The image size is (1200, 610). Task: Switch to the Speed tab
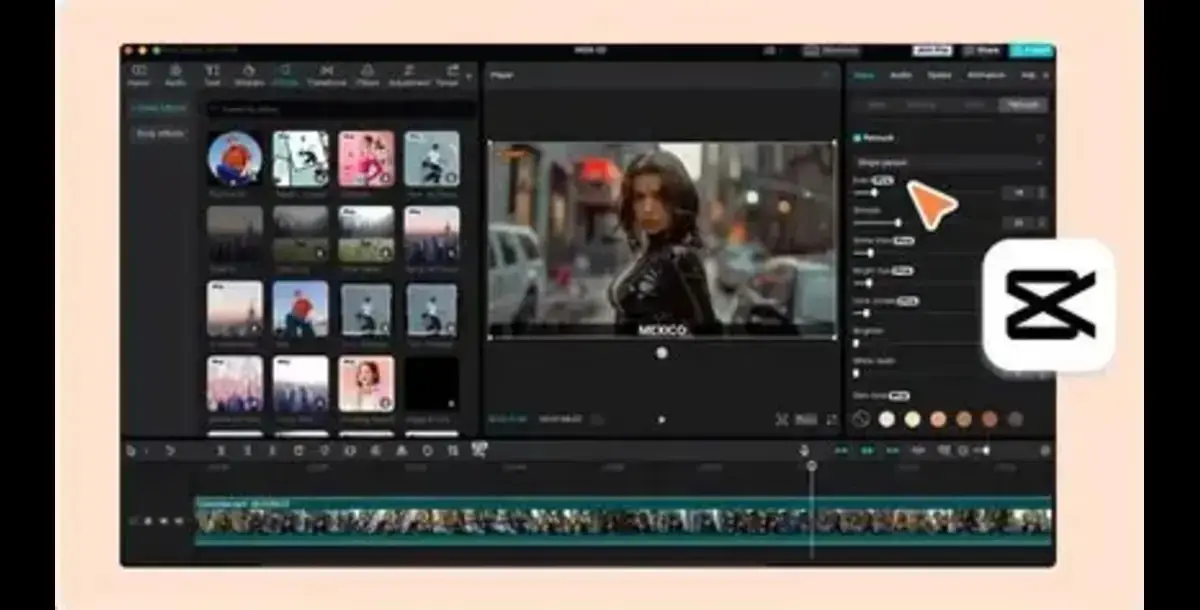[939, 75]
